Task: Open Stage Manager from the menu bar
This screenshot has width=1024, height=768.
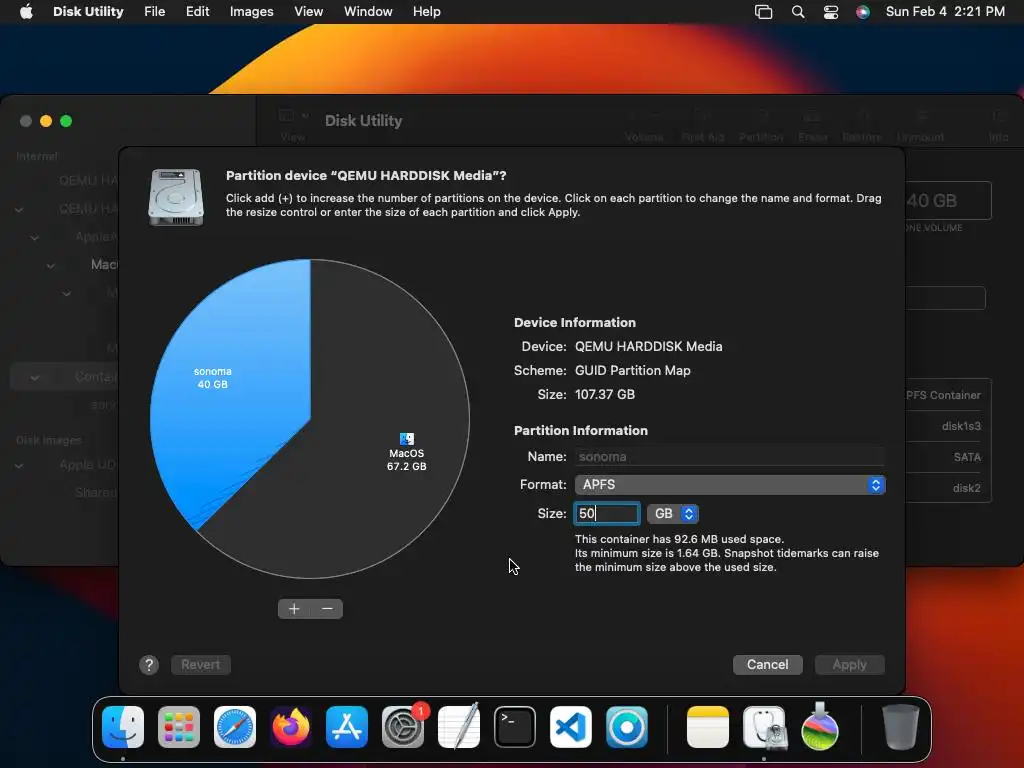Action: [x=763, y=11]
